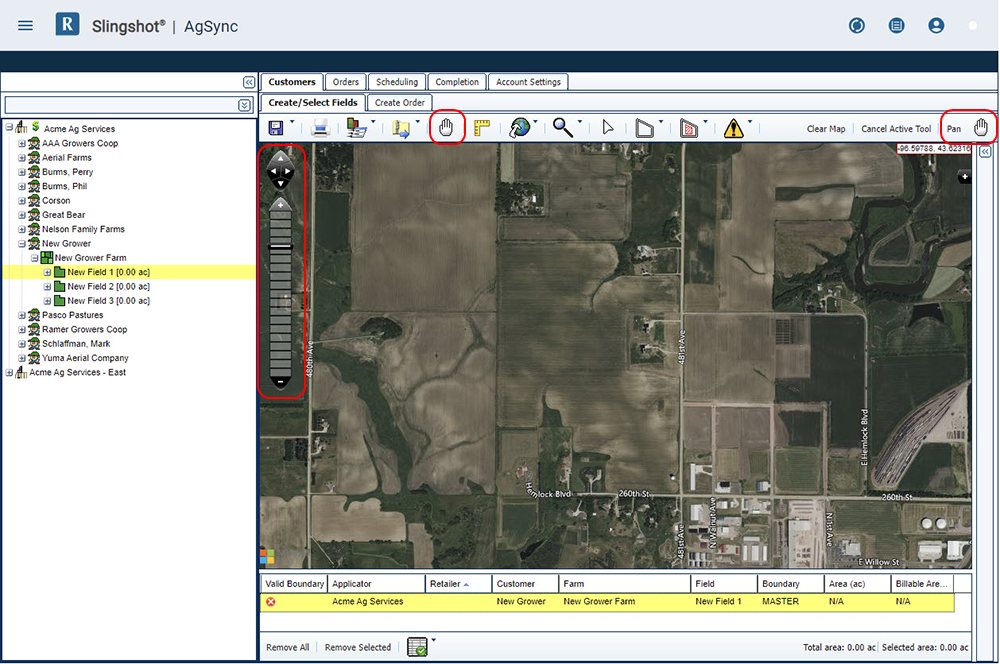The height and width of the screenshot is (664, 1000).
Task: Click the chart-and-list icon next to Print
Action: point(356,128)
